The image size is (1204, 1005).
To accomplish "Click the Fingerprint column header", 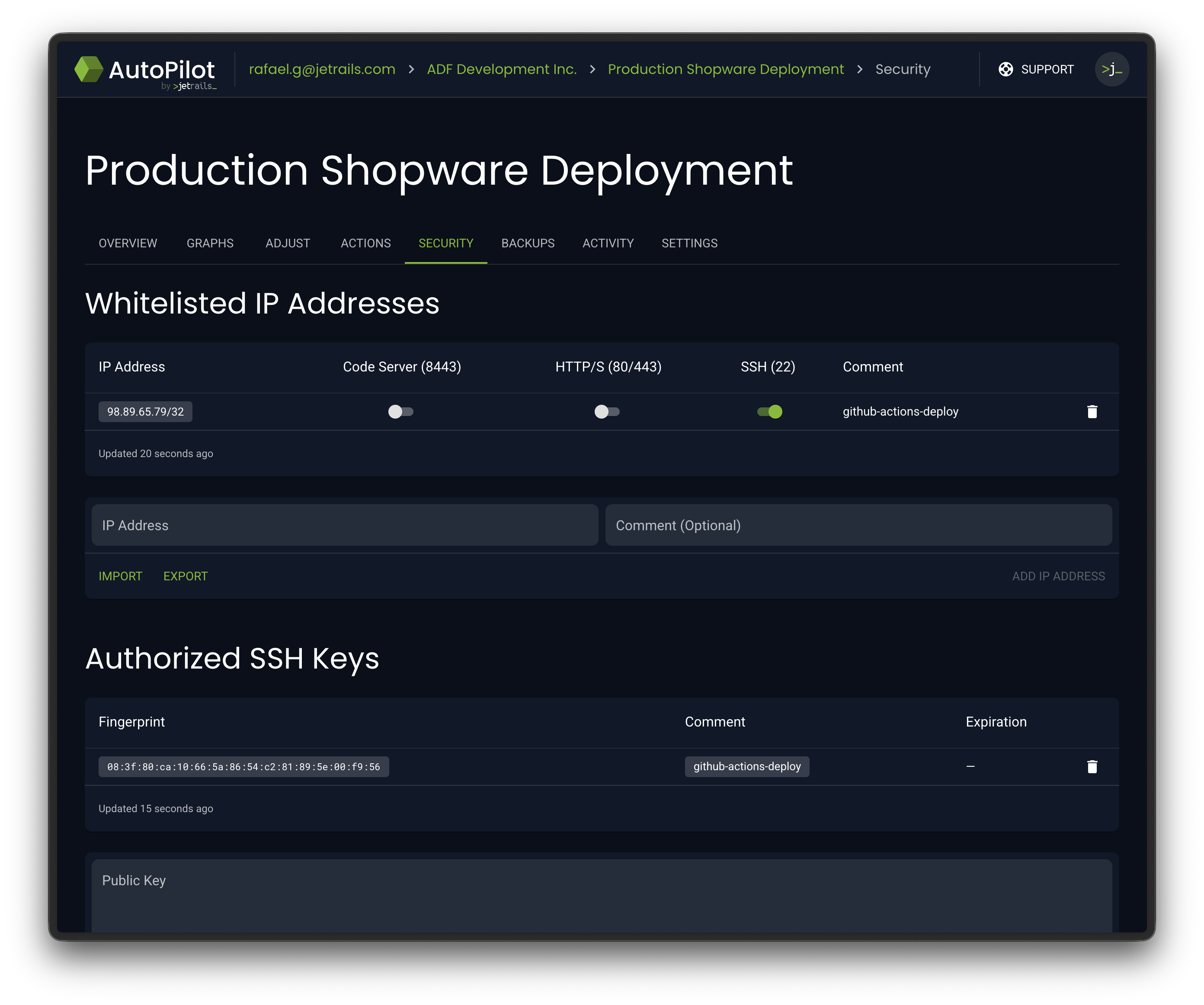I will tap(131, 722).
